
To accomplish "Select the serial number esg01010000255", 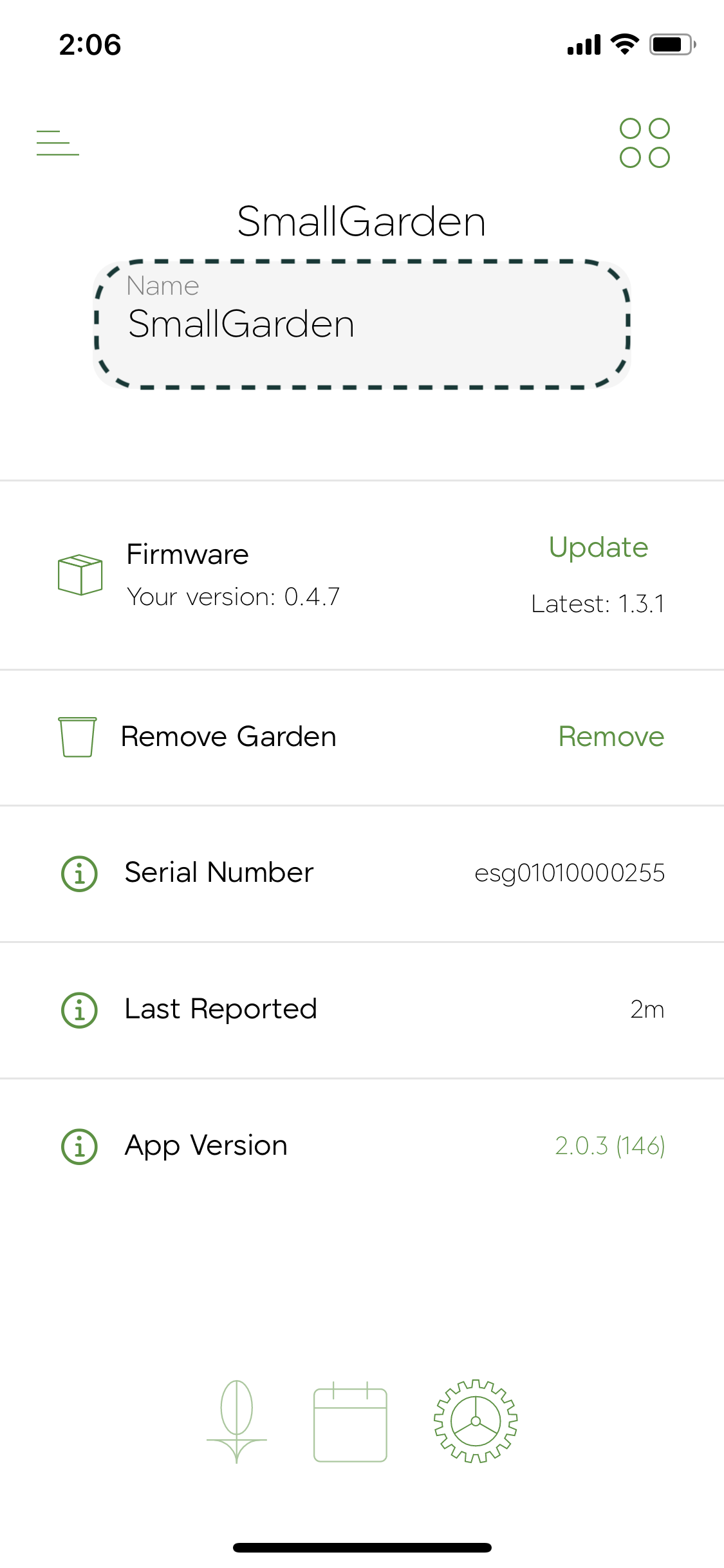I will point(570,873).
